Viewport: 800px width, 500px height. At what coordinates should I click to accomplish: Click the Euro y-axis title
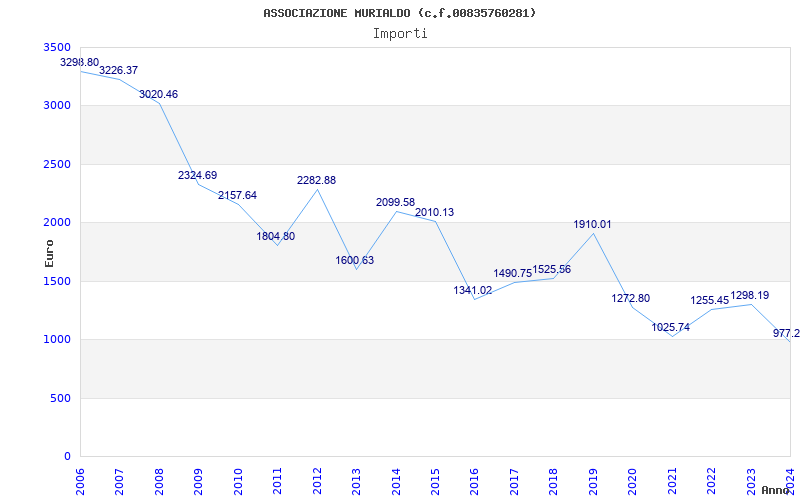[x=49, y=254]
